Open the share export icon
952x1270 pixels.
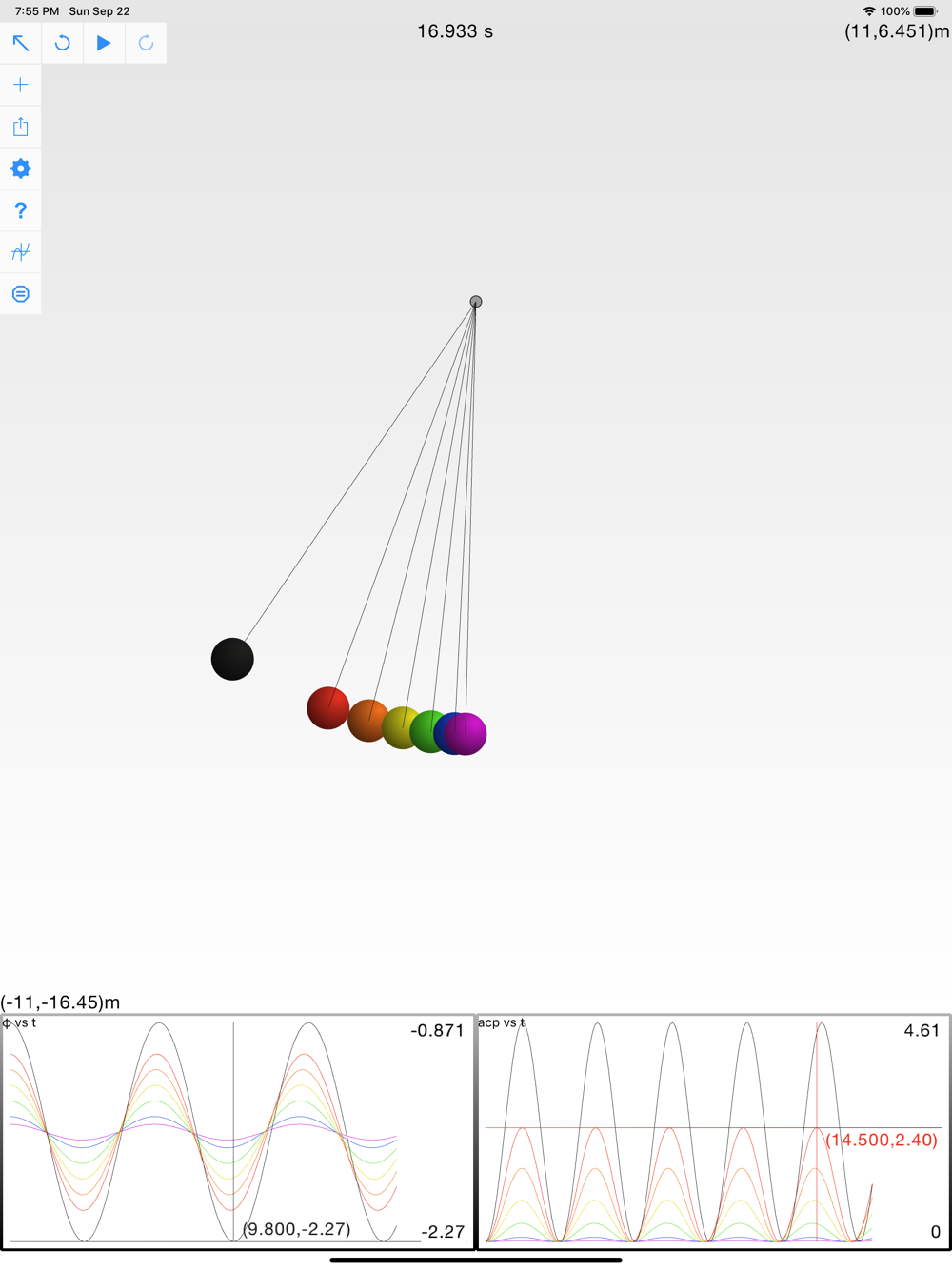click(21, 127)
